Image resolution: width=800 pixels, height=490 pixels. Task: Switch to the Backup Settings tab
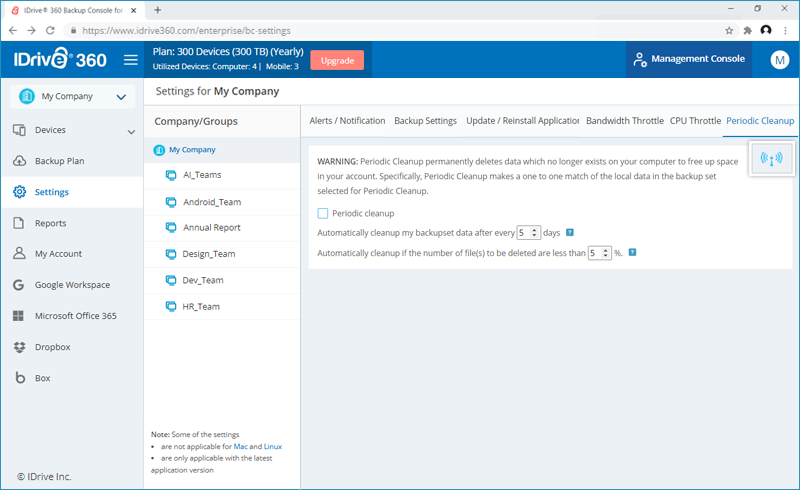(x=425, y=121)
